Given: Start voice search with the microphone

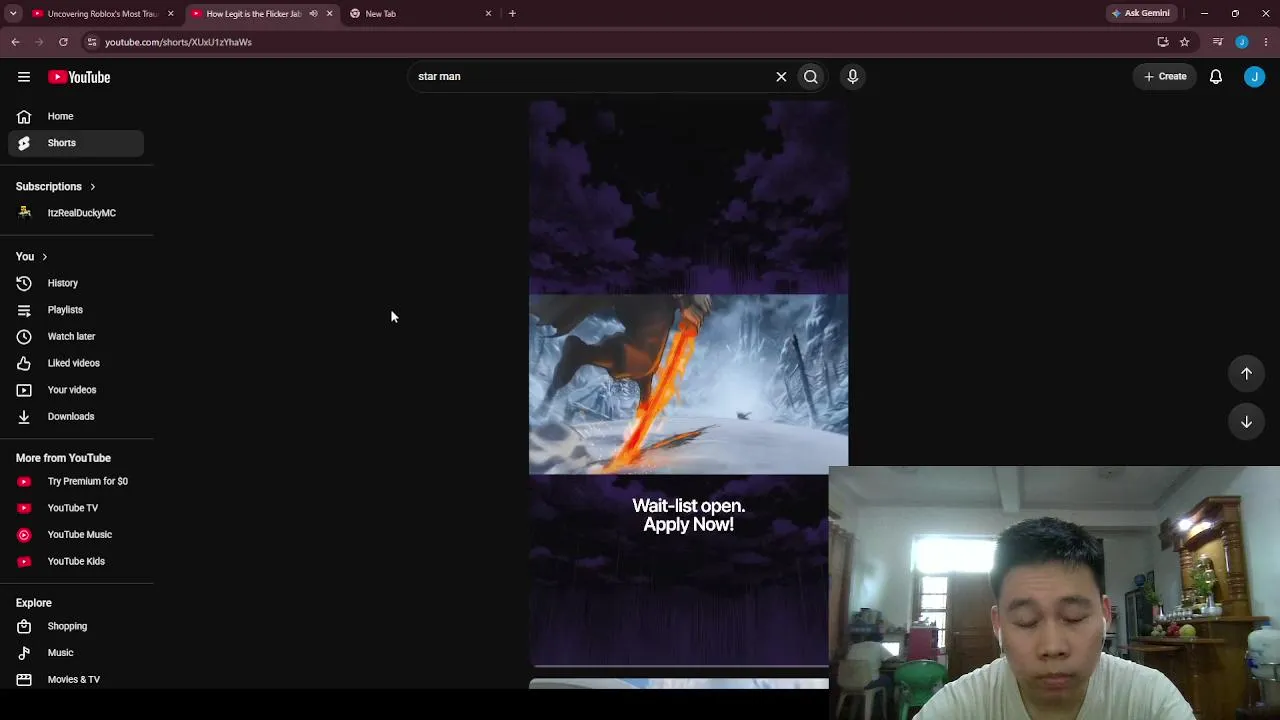Looking at the screenshot, I should (x=853, y=77).
